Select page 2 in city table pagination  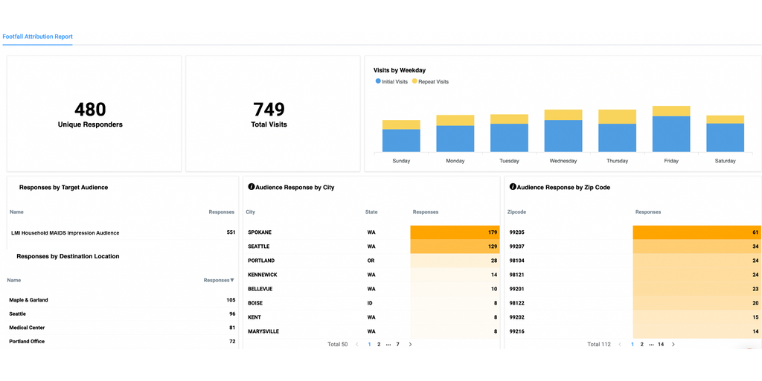379,345
